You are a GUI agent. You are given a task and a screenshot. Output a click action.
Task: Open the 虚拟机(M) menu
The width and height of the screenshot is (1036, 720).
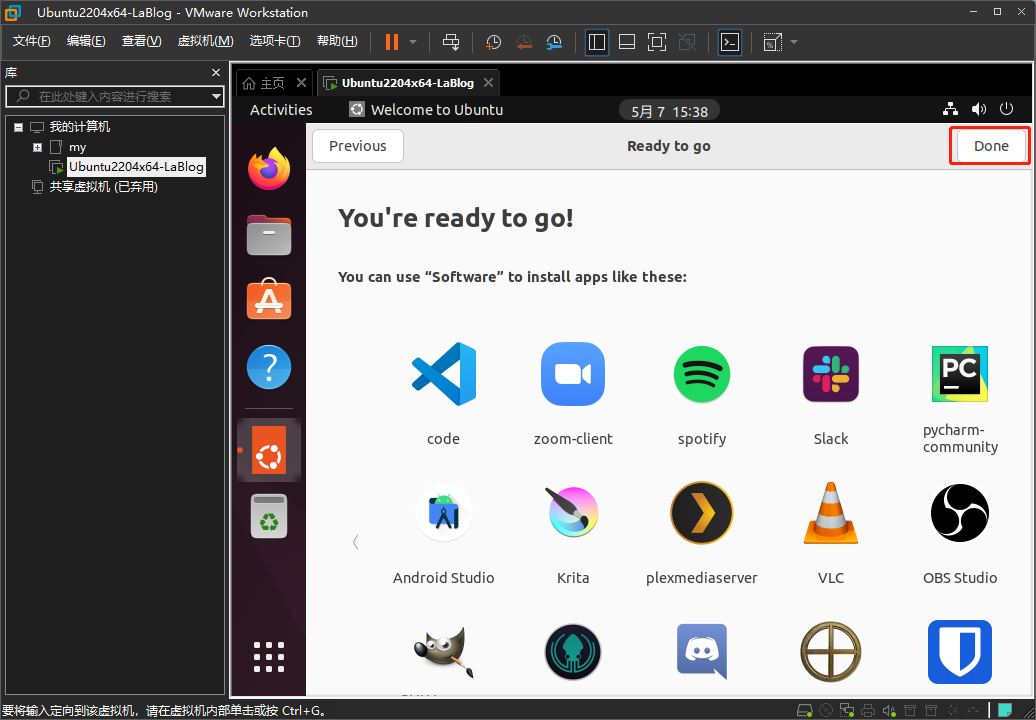click(x=205, y=42)
